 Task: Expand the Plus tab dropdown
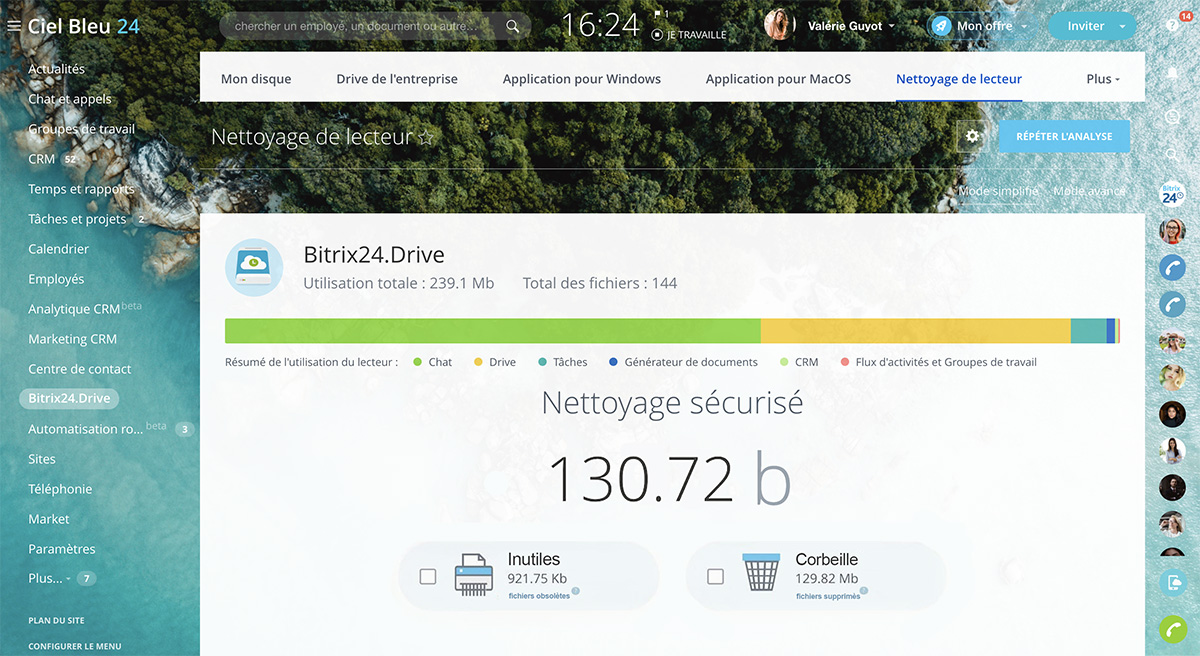tap(1102, 79)
